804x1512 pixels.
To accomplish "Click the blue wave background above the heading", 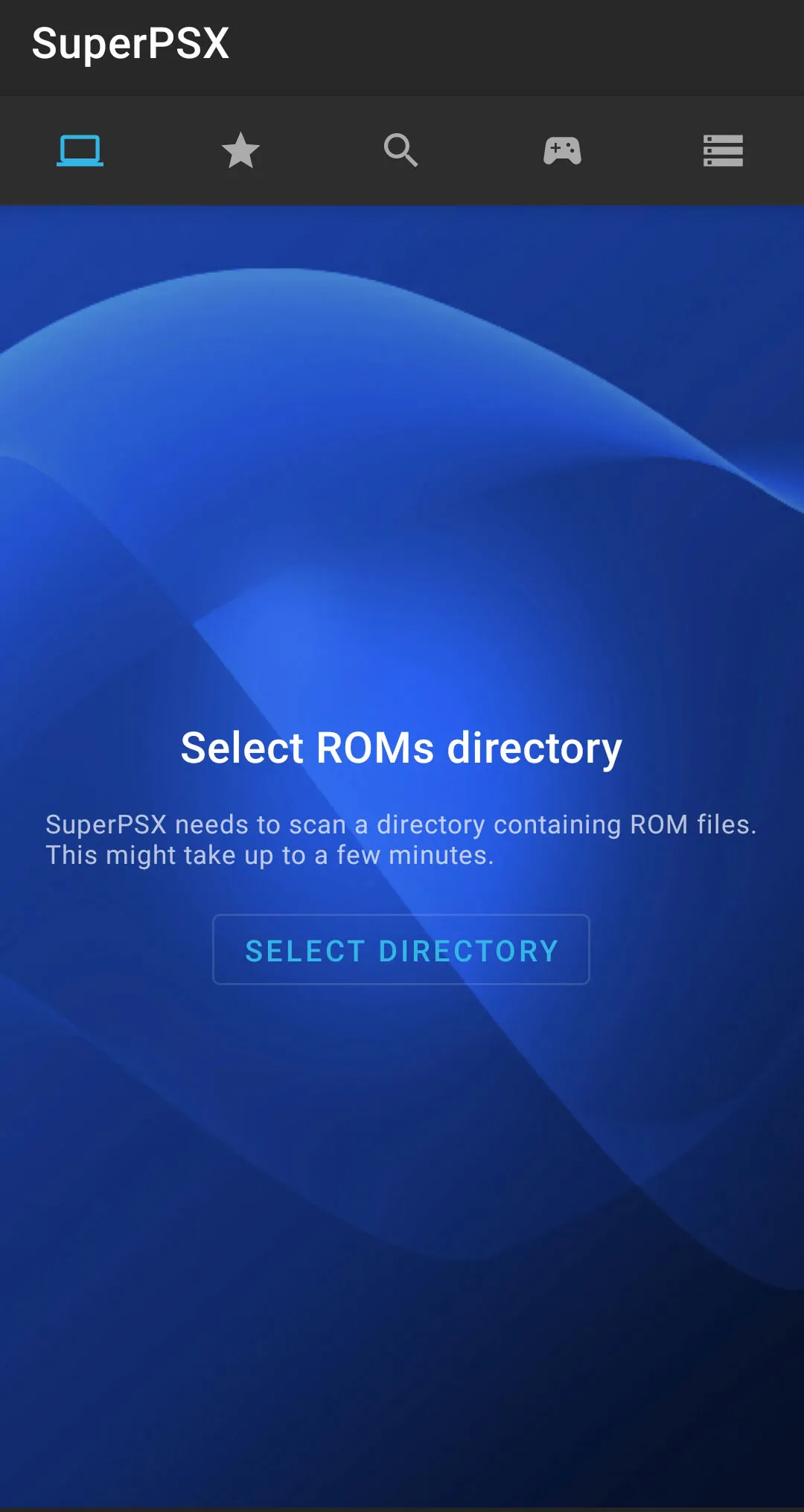I will tap(401, 461).
